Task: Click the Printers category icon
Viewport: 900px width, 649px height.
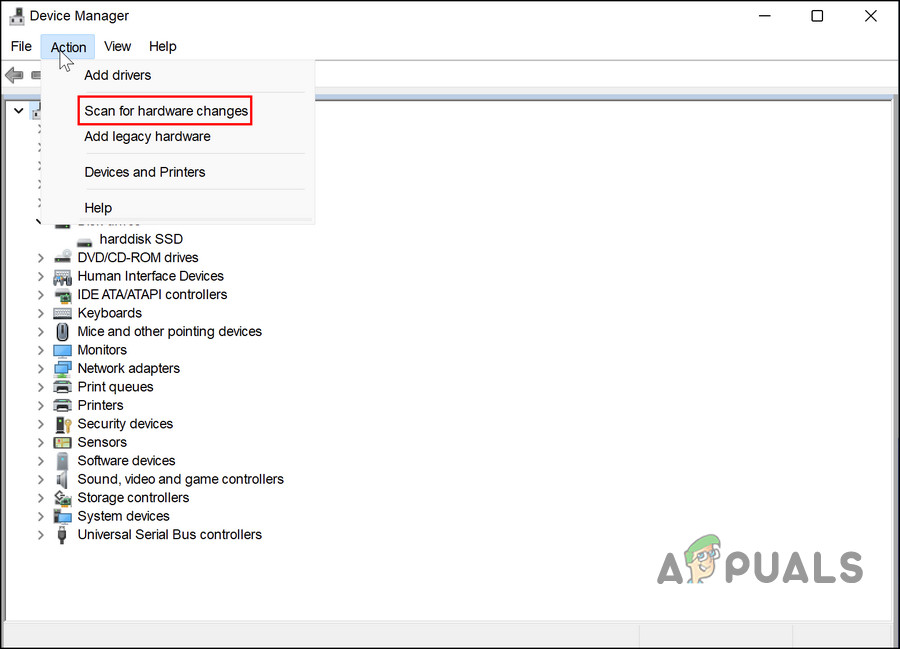Action: [63, 405]
